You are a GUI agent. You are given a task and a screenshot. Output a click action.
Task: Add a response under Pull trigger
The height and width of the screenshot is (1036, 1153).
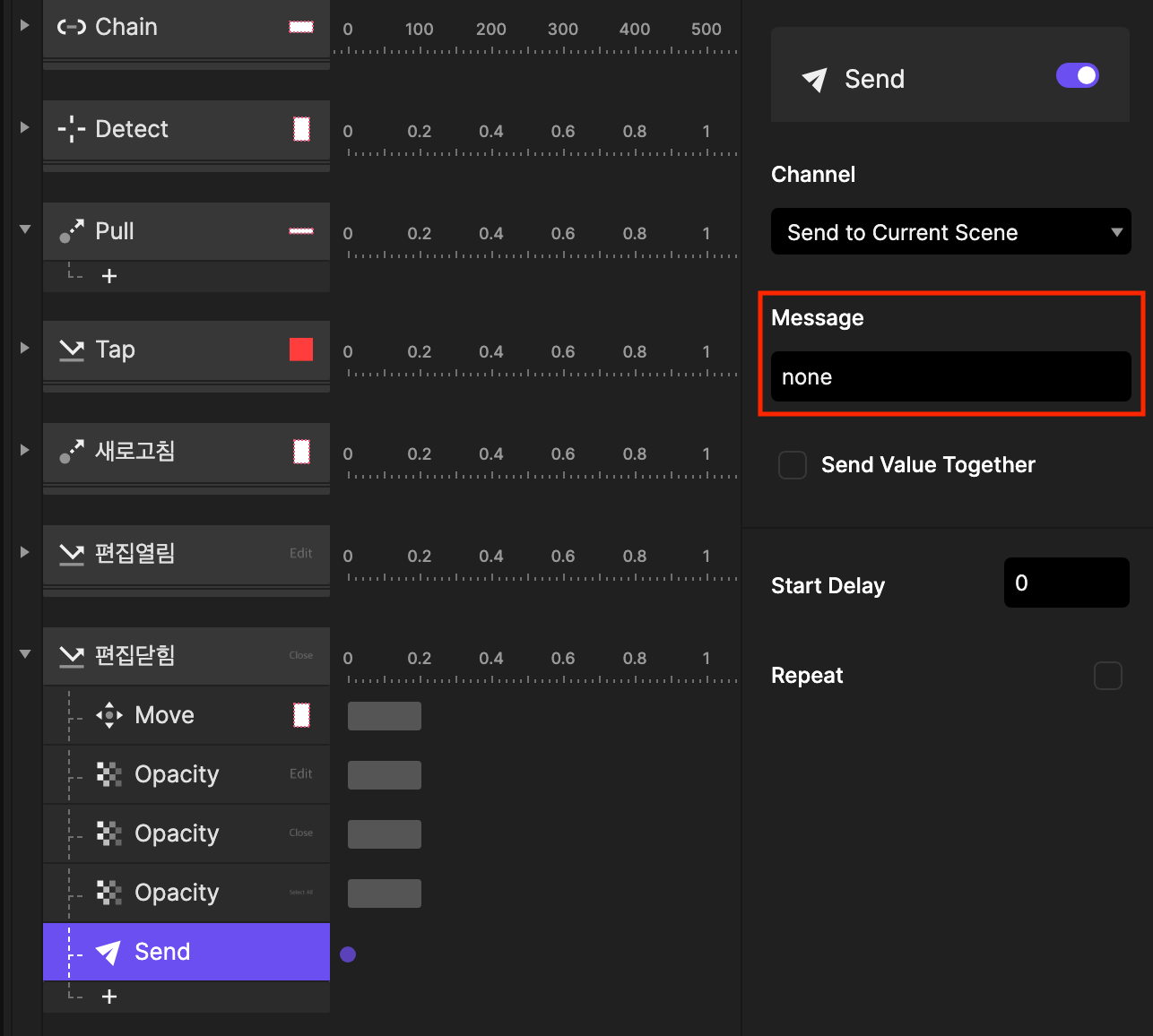click(109, 276)
